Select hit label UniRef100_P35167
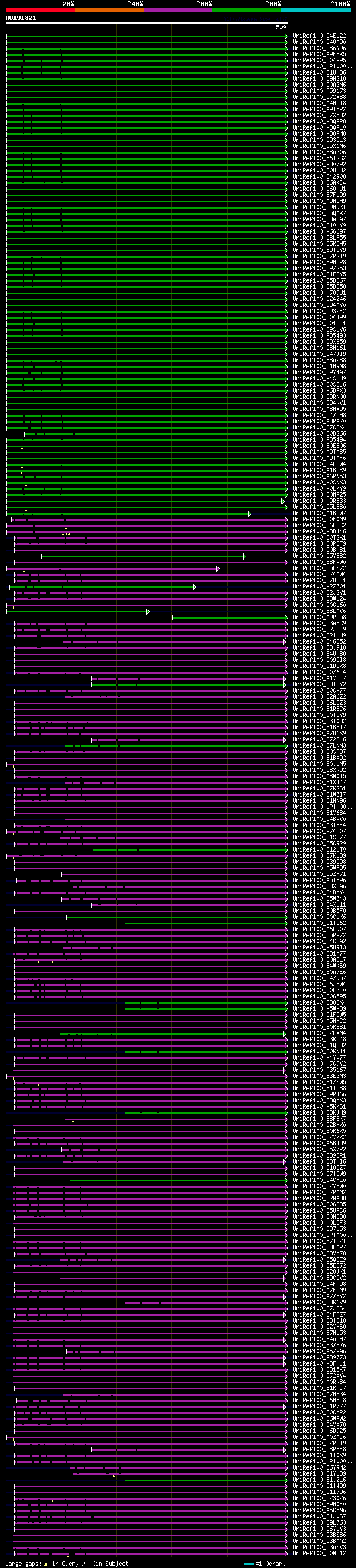This screenshot has height=1568, width=356. pos(319,1070)
